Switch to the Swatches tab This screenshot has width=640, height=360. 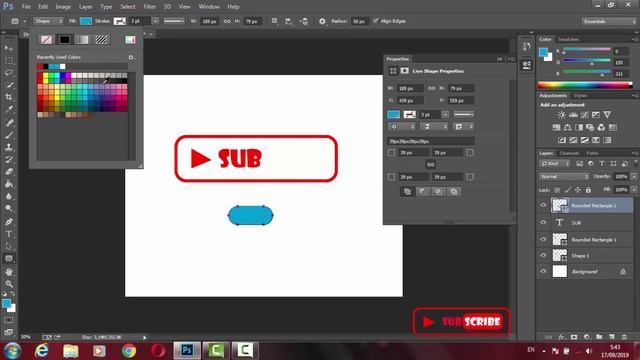(568, 39)
